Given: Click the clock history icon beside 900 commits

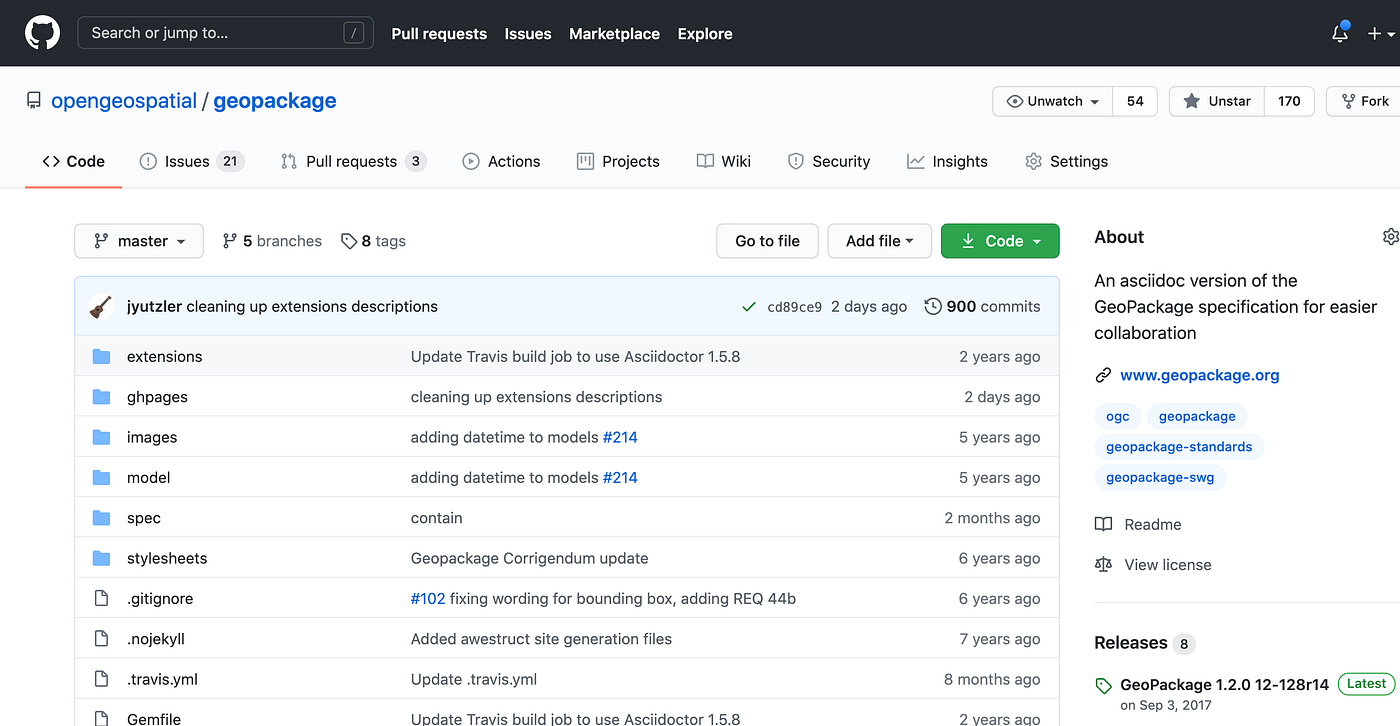Looking at the screenshot, I should click(x=933, y=307).
